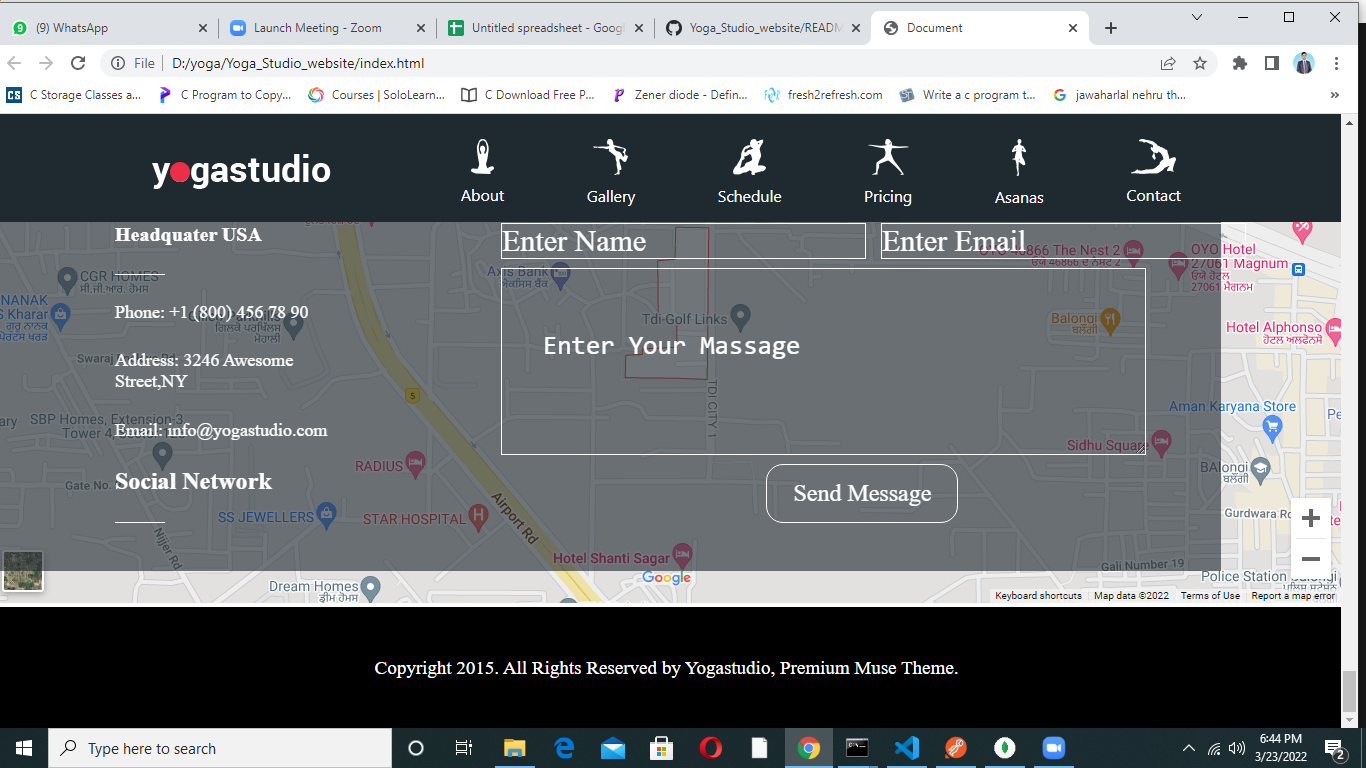The image size is (1366, 768).
Task: Zoom in on the map
Action: (1311, 518)
